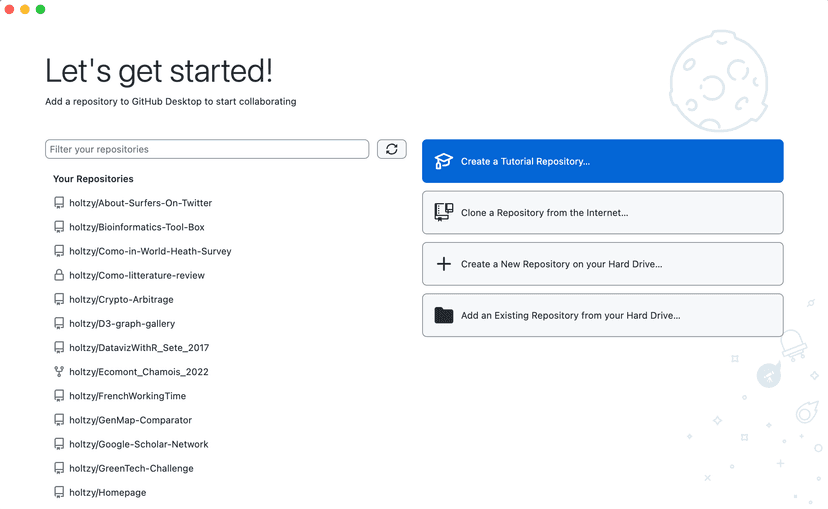This screenshot has width=828, height=509.
Task: Click the green fullscreen window button
Action: pos(41,10)
